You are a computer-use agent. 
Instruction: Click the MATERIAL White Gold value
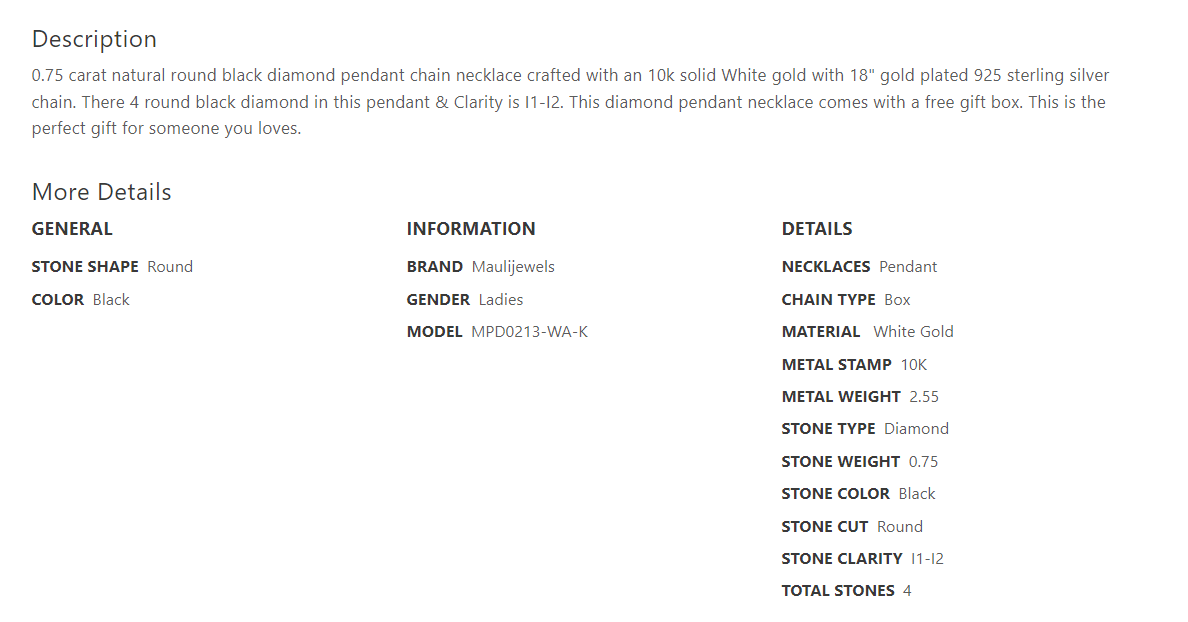point(913,332)
